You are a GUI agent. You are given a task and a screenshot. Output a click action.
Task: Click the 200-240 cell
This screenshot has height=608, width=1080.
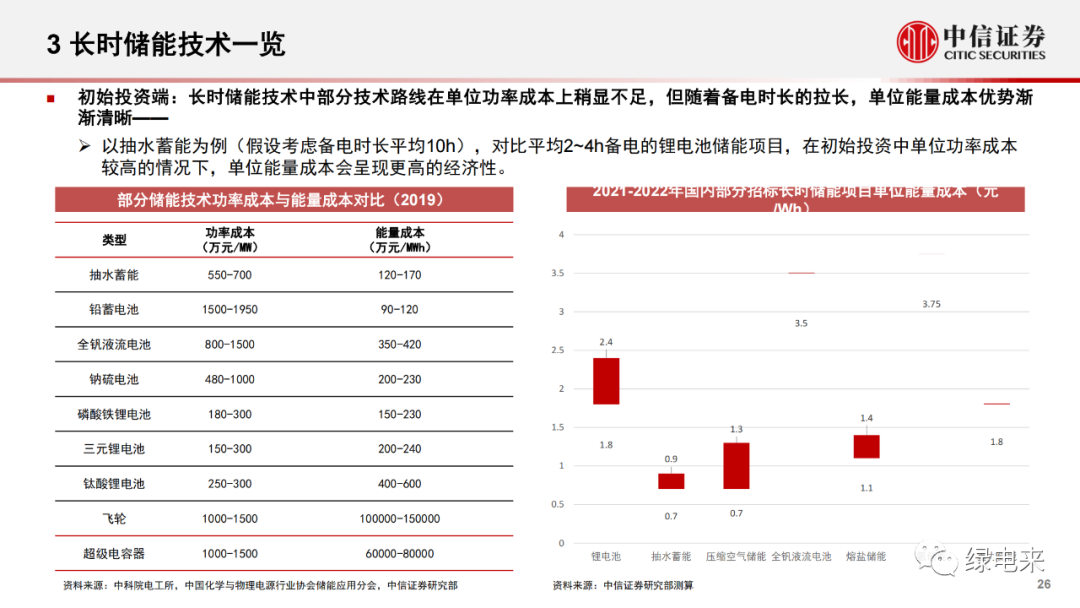(x=399, y=449)
